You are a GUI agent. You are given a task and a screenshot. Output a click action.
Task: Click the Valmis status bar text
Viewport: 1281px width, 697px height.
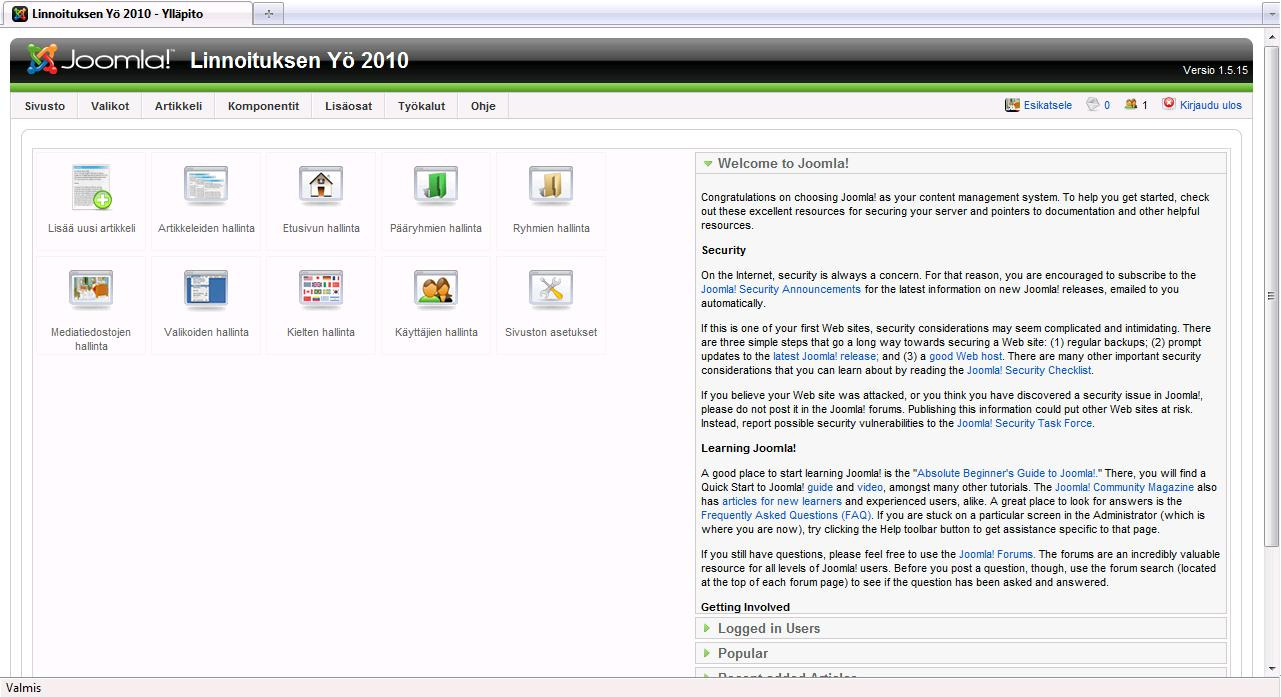point(24,688)
